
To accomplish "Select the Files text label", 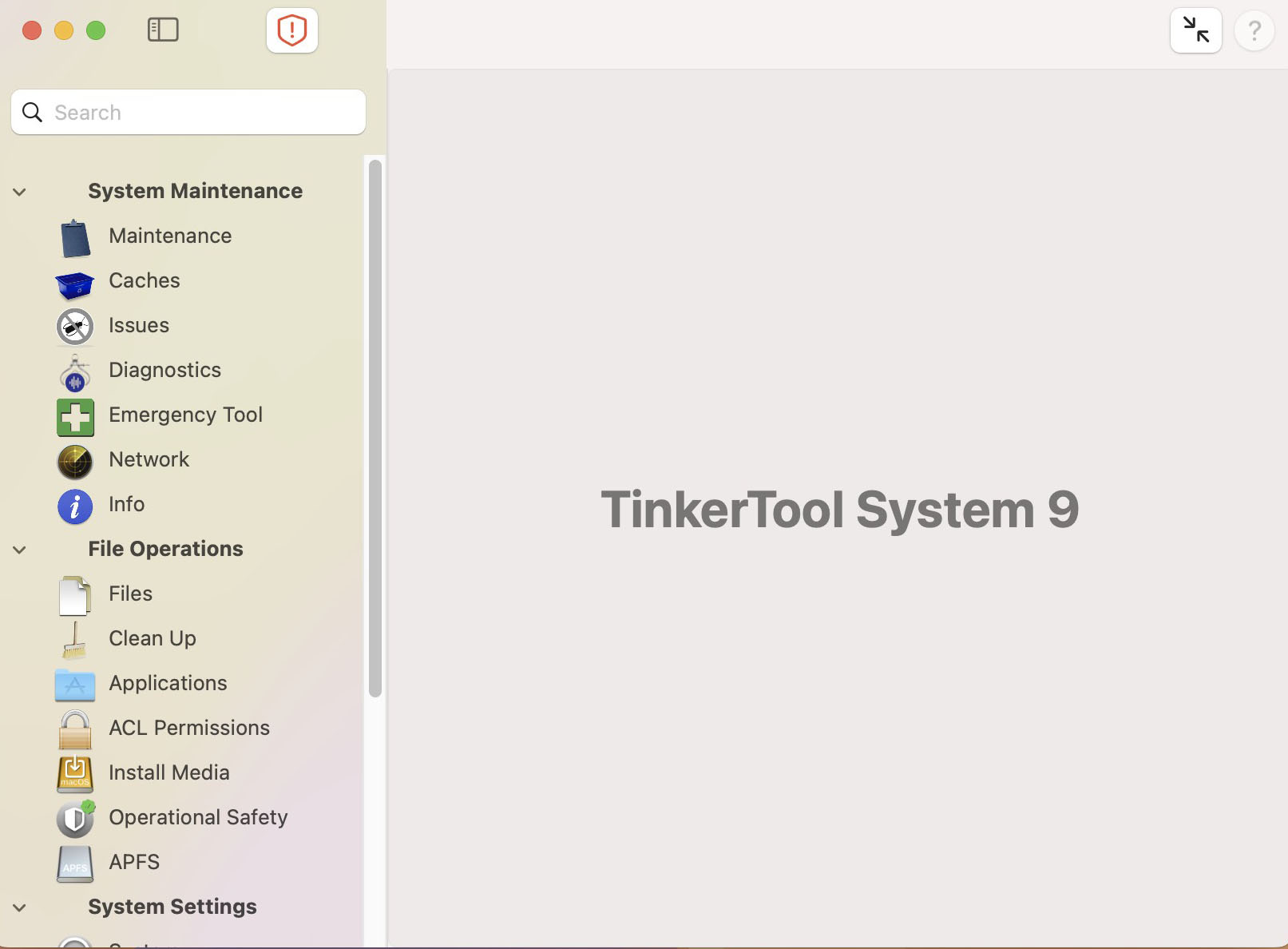I will coord(130,594).
